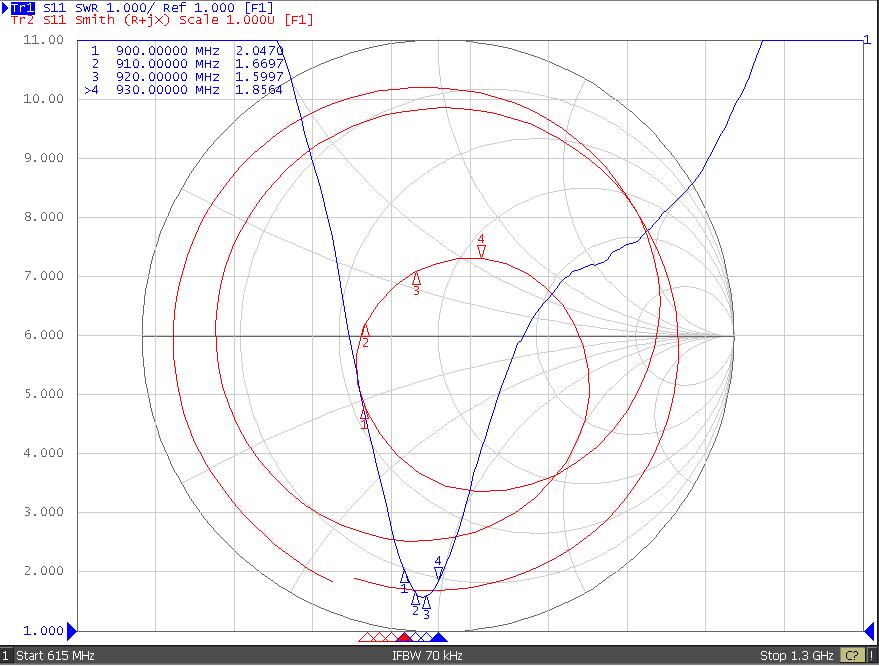Select marker row 900.00000 MHz in table

(x=186, y=49)
